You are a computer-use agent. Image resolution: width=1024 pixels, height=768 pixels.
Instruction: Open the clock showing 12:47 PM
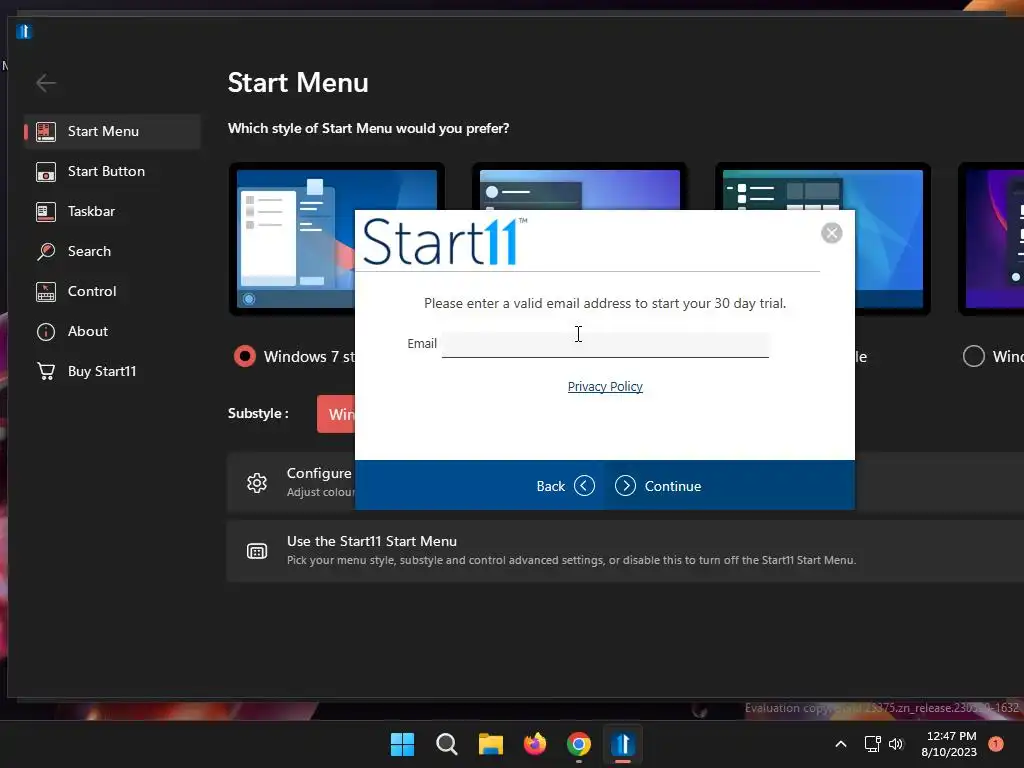pos(949,744)
